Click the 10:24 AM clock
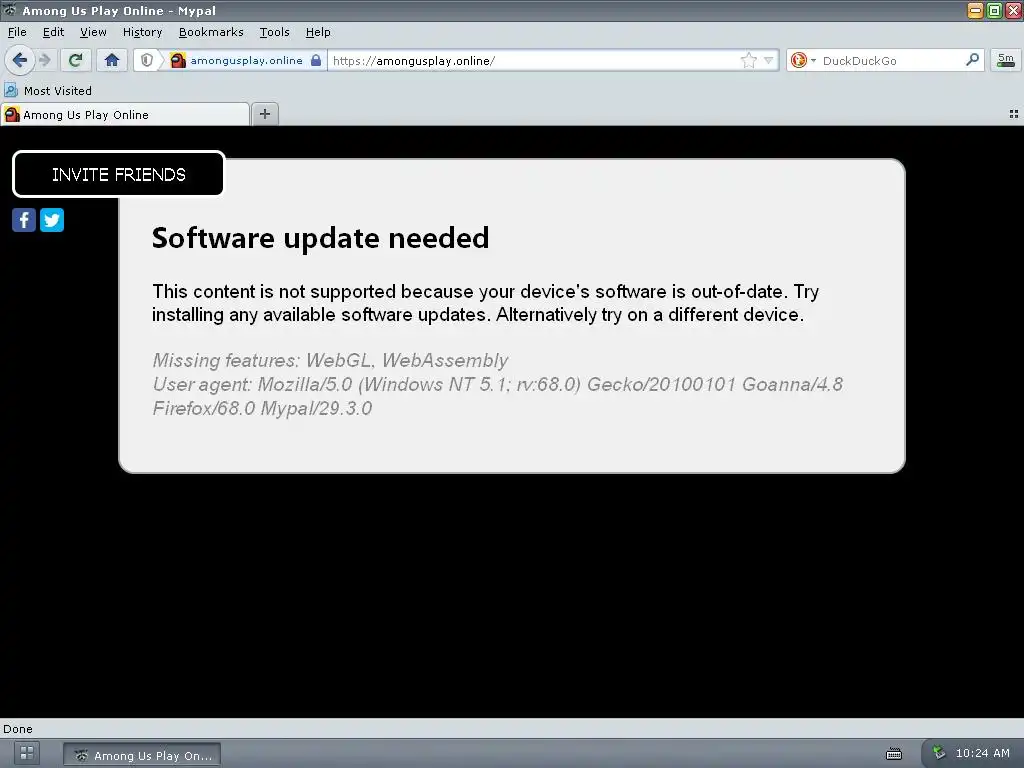The width and height of the screenshot is (1024, 768). click(982, 753)
